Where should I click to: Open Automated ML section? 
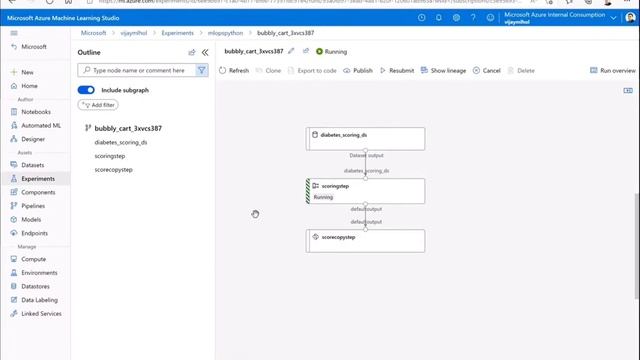tap(36, 126)
